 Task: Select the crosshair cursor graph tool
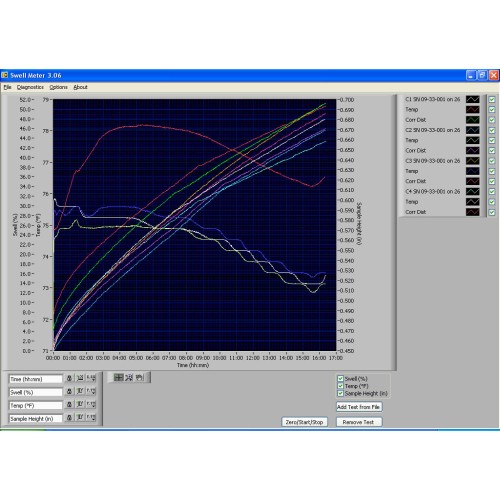(119, 377)
